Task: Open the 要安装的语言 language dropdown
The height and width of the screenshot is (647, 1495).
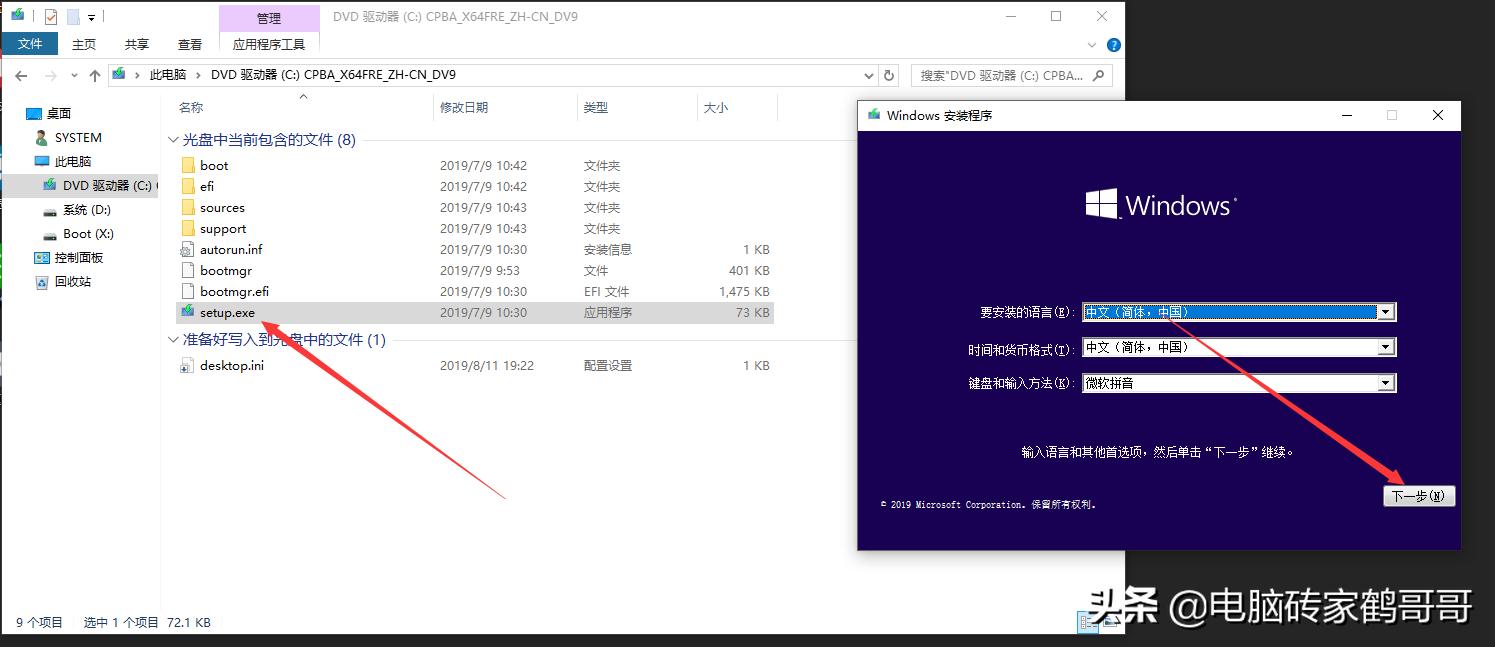Action: click(1387, 311)
